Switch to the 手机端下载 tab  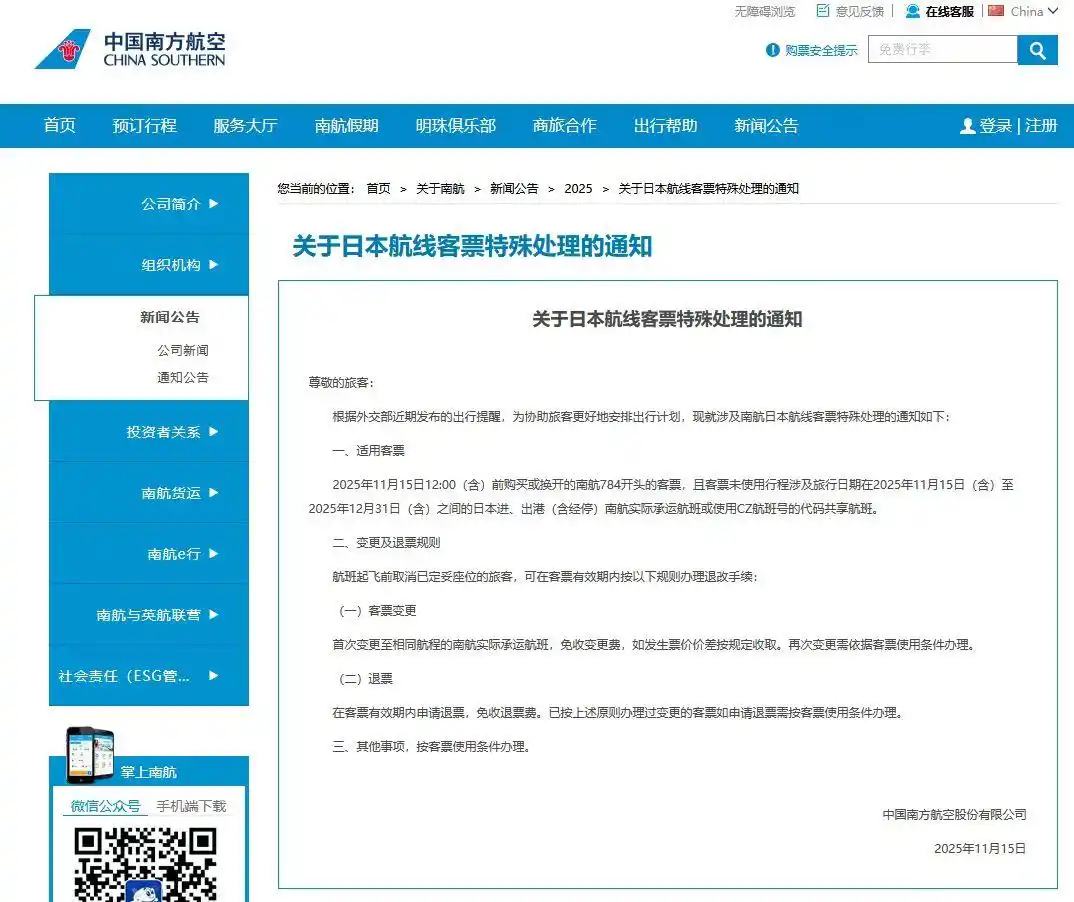[192, 805]
